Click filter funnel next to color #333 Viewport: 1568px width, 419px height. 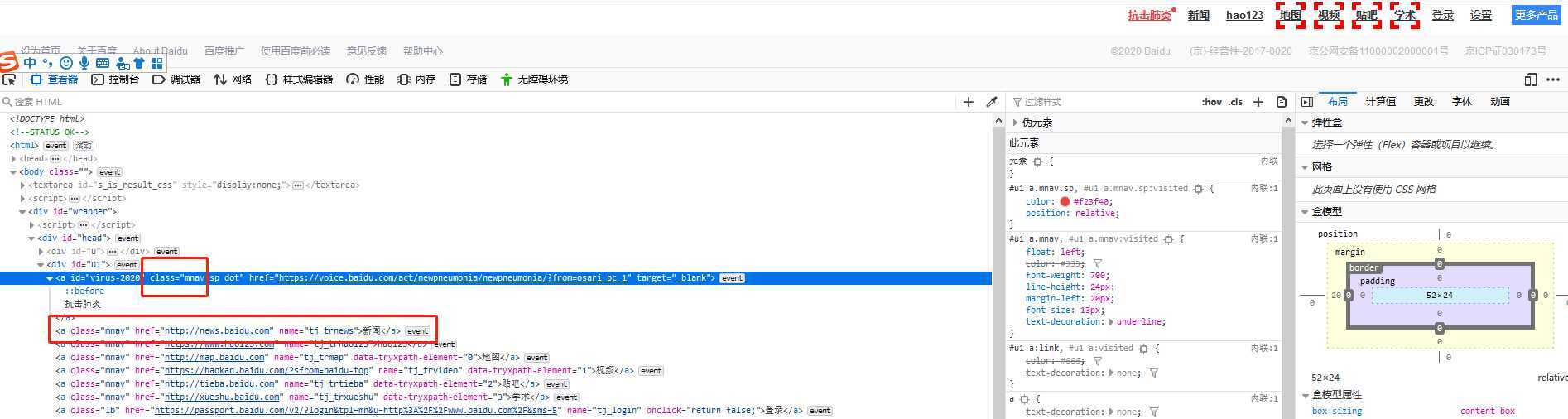pos(1098,263)
